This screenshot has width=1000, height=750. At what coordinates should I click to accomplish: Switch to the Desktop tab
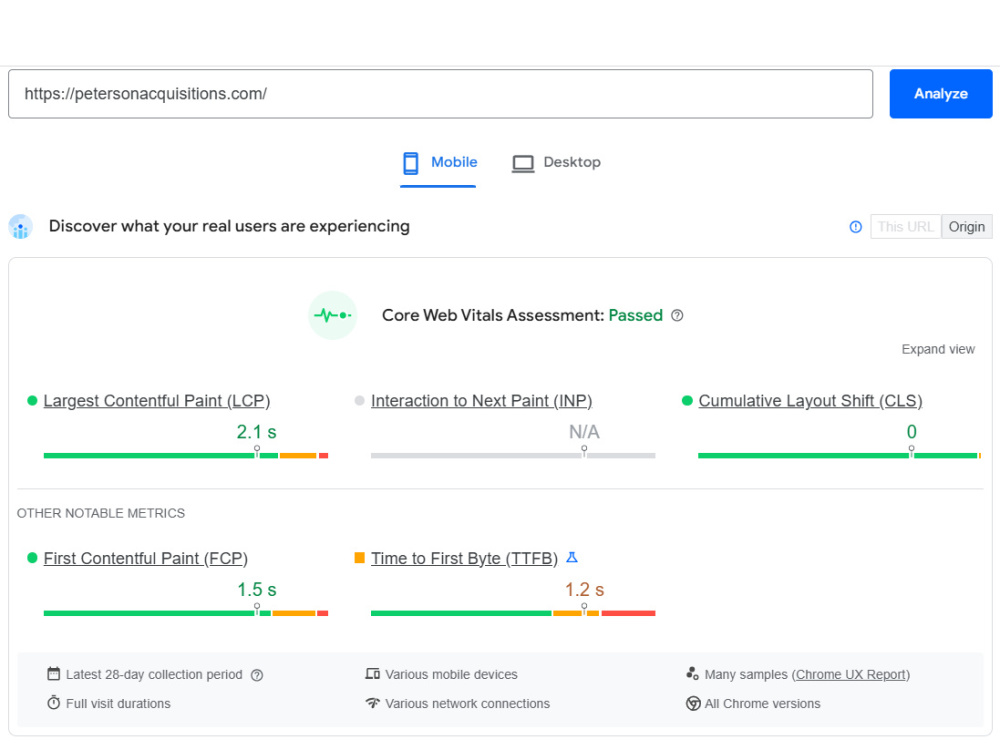[x=556, y=163]
